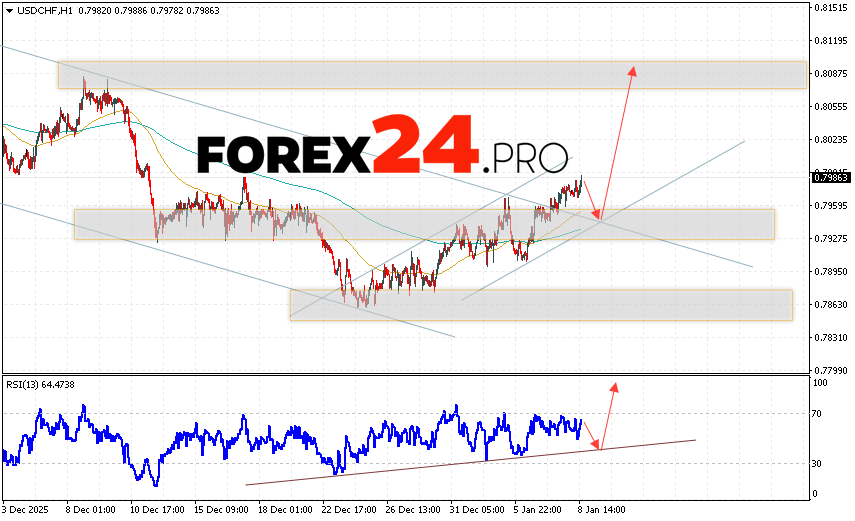This screenshot has width=855, height=521.
Task: Open the USDCHF chart dropdown triangle
Action: pyautogui.click(x=9, y=11)
